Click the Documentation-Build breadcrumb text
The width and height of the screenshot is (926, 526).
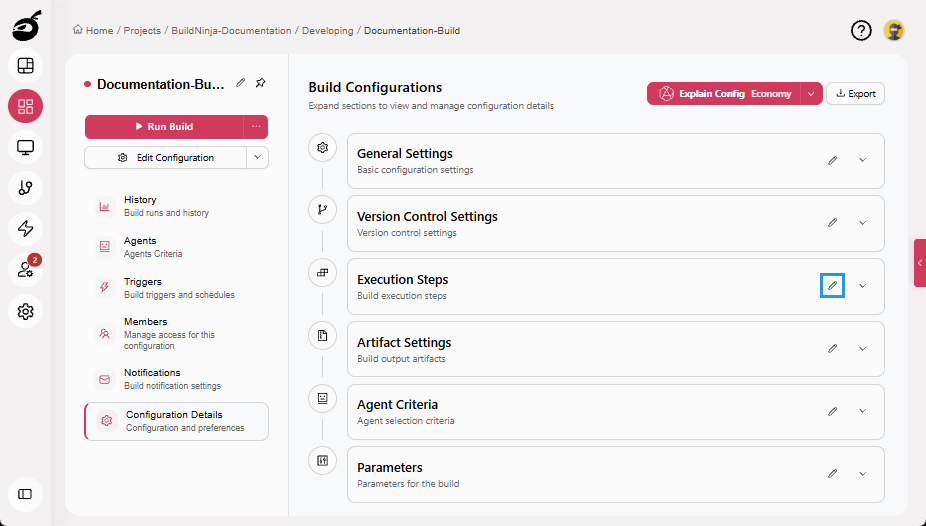[412, 30]
